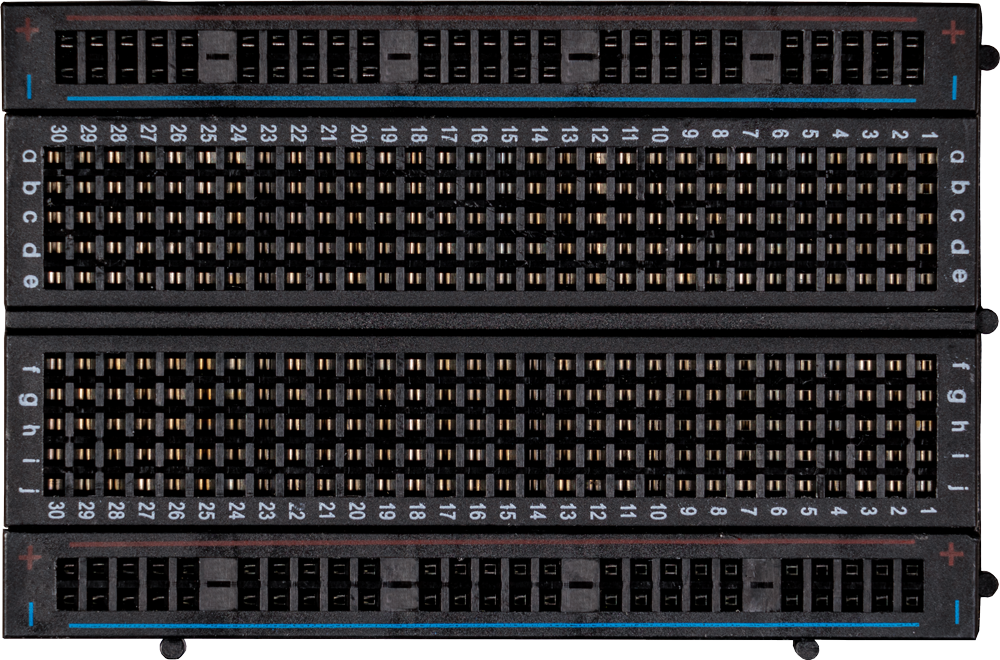Click the row letter 'a' on the left edge
This screenshot has width=1000, height=660.
[x=29, y=156]
